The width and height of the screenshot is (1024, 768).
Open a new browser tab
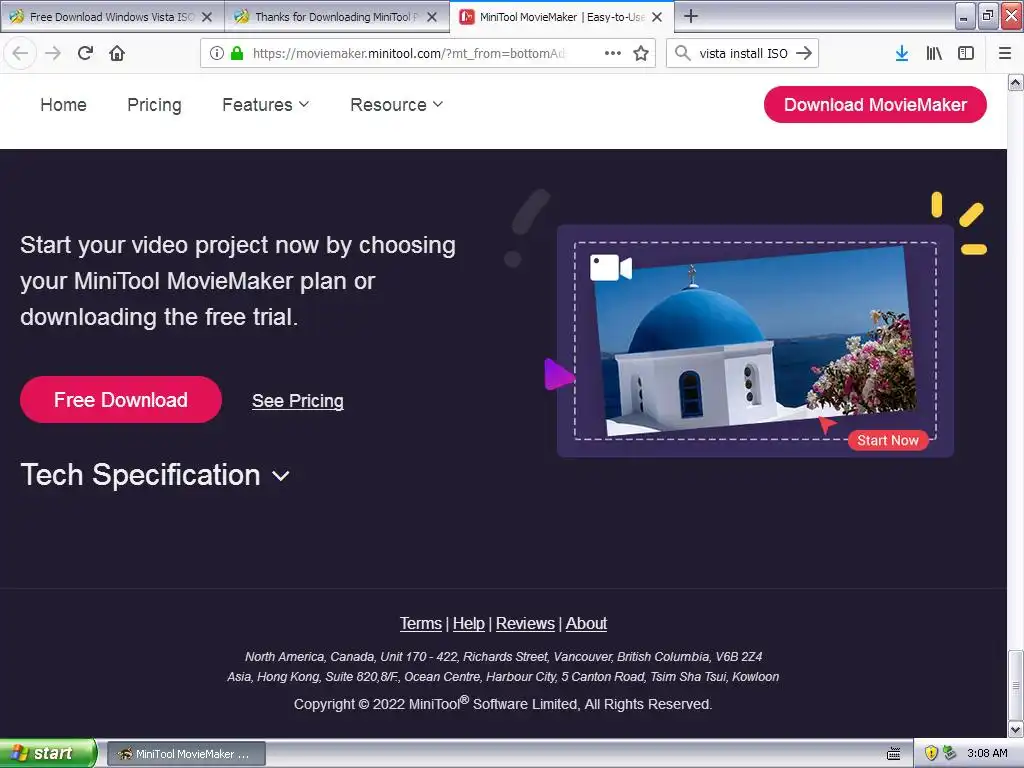[x=691, y=16]
